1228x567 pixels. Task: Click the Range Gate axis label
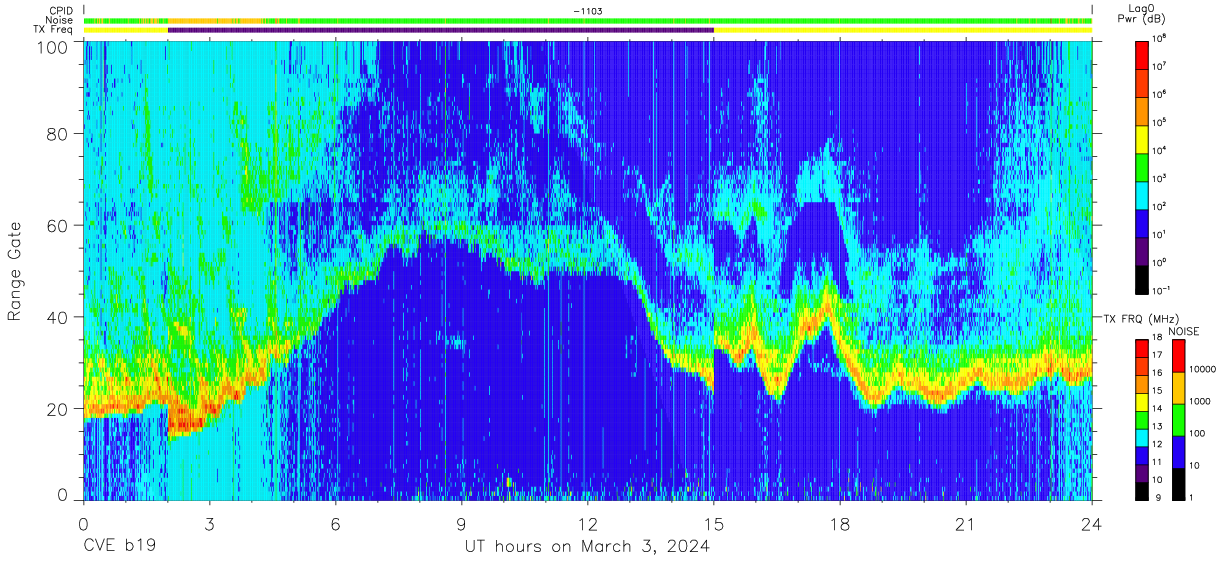click(x=15, y=270)
